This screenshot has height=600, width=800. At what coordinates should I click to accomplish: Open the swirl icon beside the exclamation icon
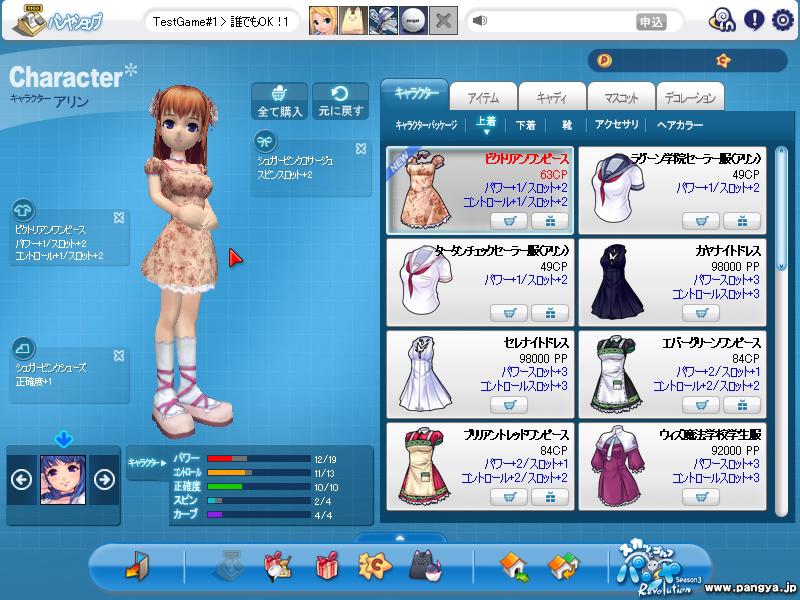coord(722,20)
